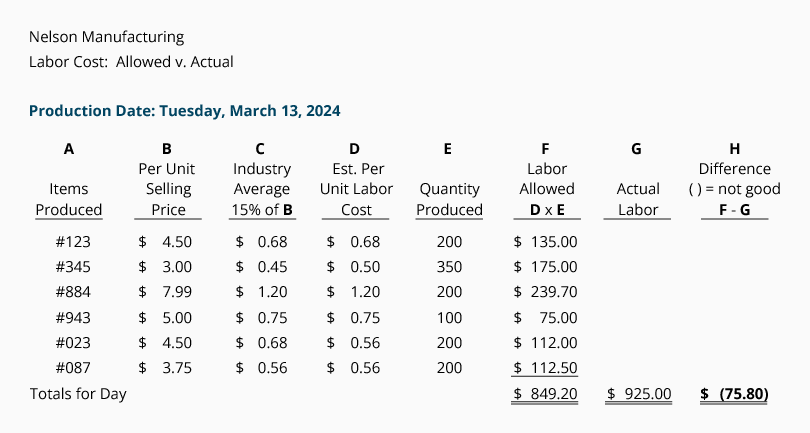Click the $112.50 labor allowed for #087
The image size is (810, 433).
click(546, 367)
